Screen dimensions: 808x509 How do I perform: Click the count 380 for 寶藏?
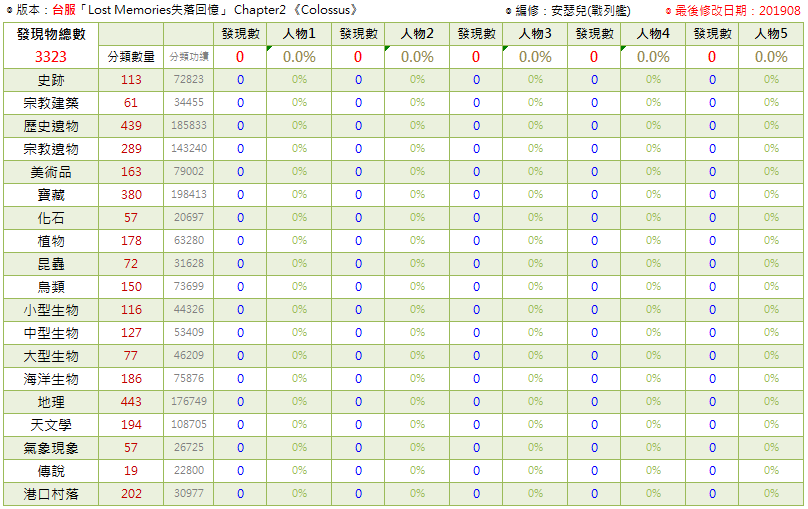coord(131,195)
